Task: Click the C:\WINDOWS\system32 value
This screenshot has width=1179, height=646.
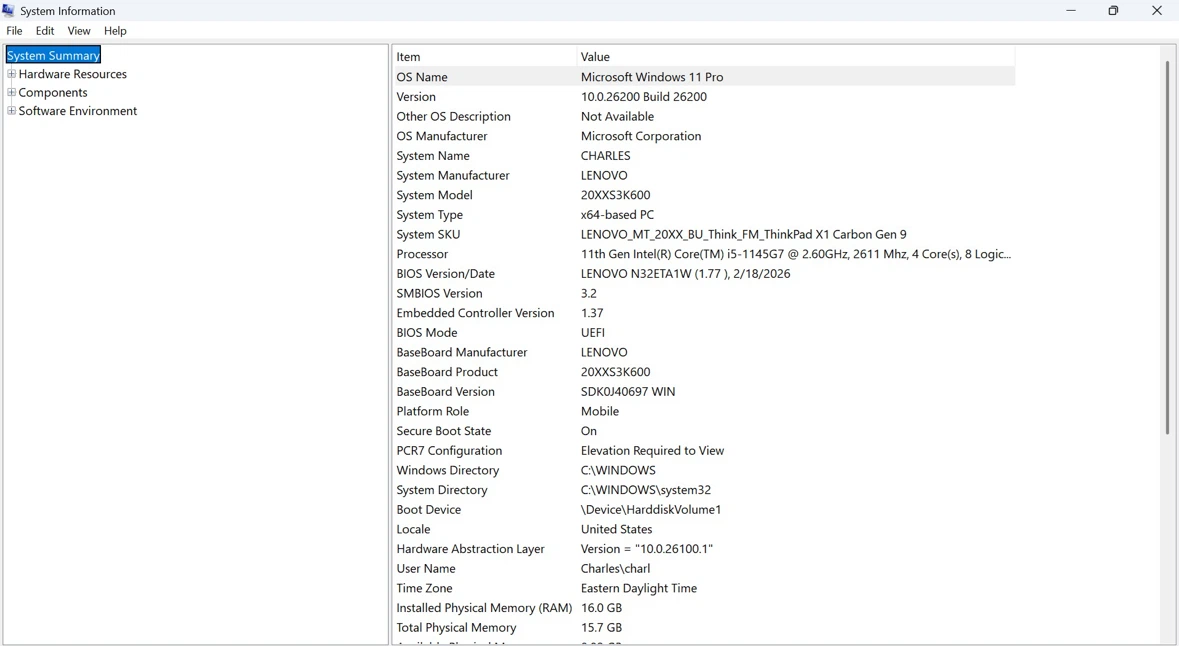Action: [645, 490]
